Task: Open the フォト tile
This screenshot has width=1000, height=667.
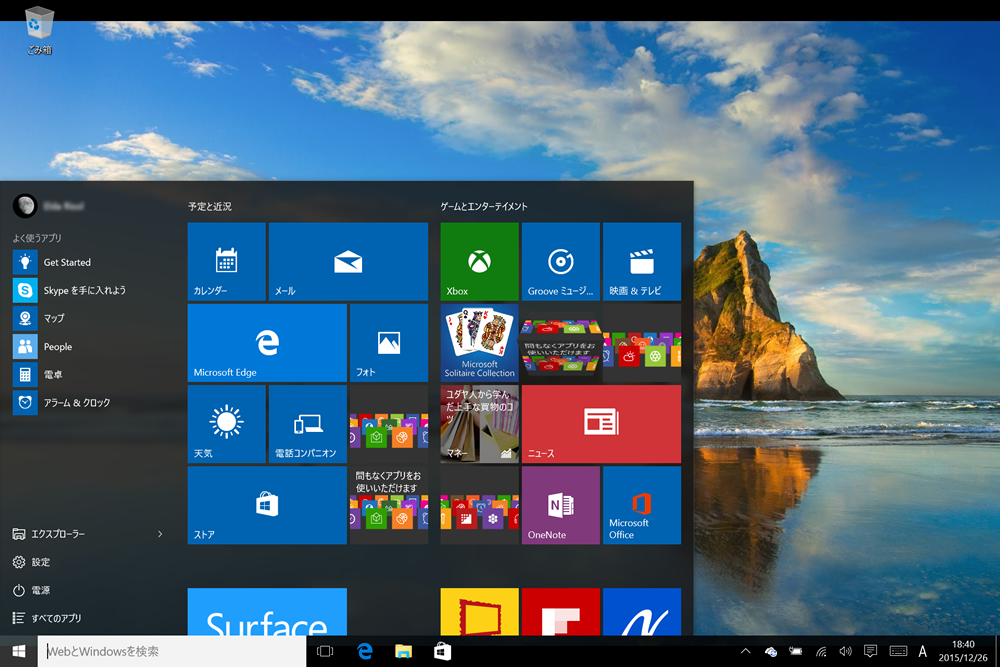Action: [x=389, y=343]
